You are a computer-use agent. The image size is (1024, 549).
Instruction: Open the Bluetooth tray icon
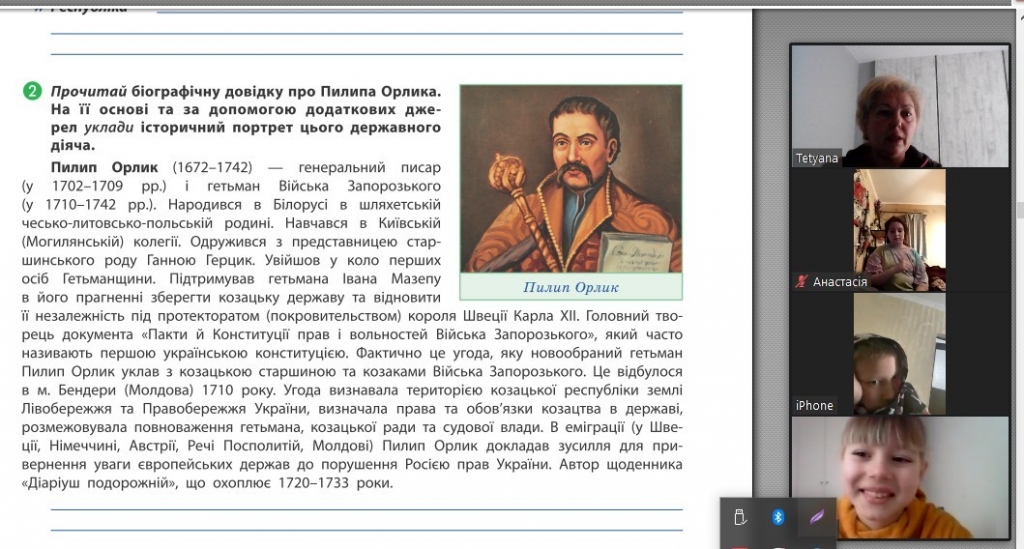click(778, 517)
